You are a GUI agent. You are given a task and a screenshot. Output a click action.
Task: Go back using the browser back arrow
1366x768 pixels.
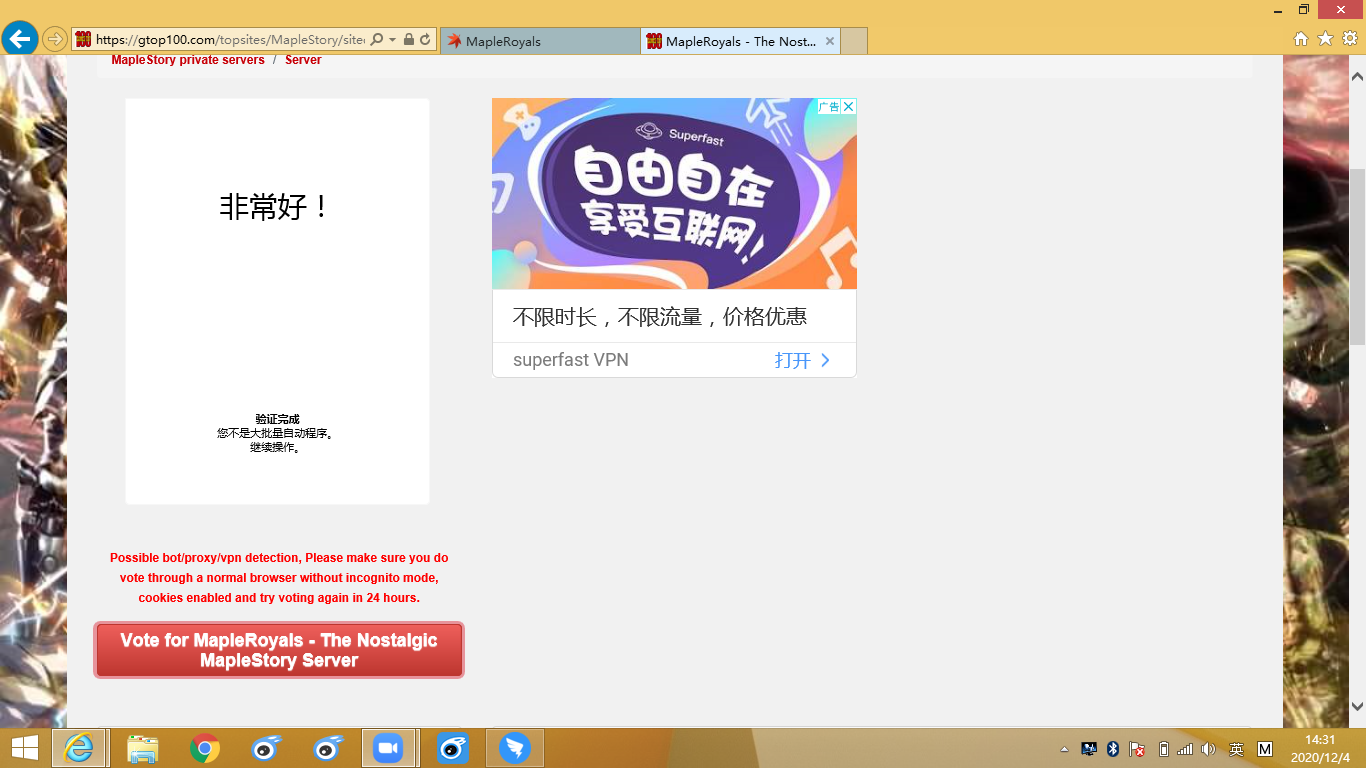coord(20,40)
